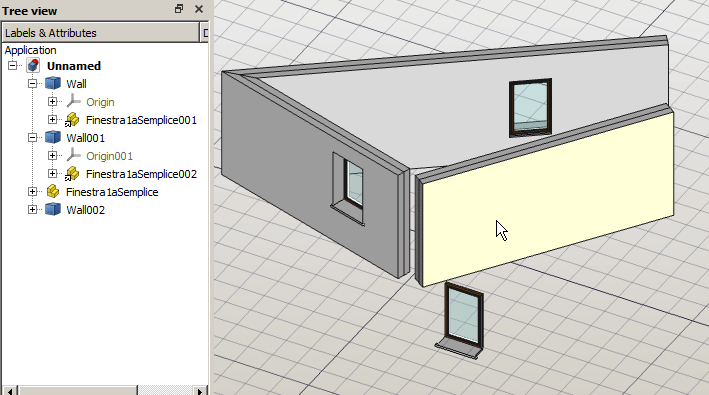This screenshot has height=395, width=709.
Task: Click the Unnamed document icon
Action: coord(33,66)
